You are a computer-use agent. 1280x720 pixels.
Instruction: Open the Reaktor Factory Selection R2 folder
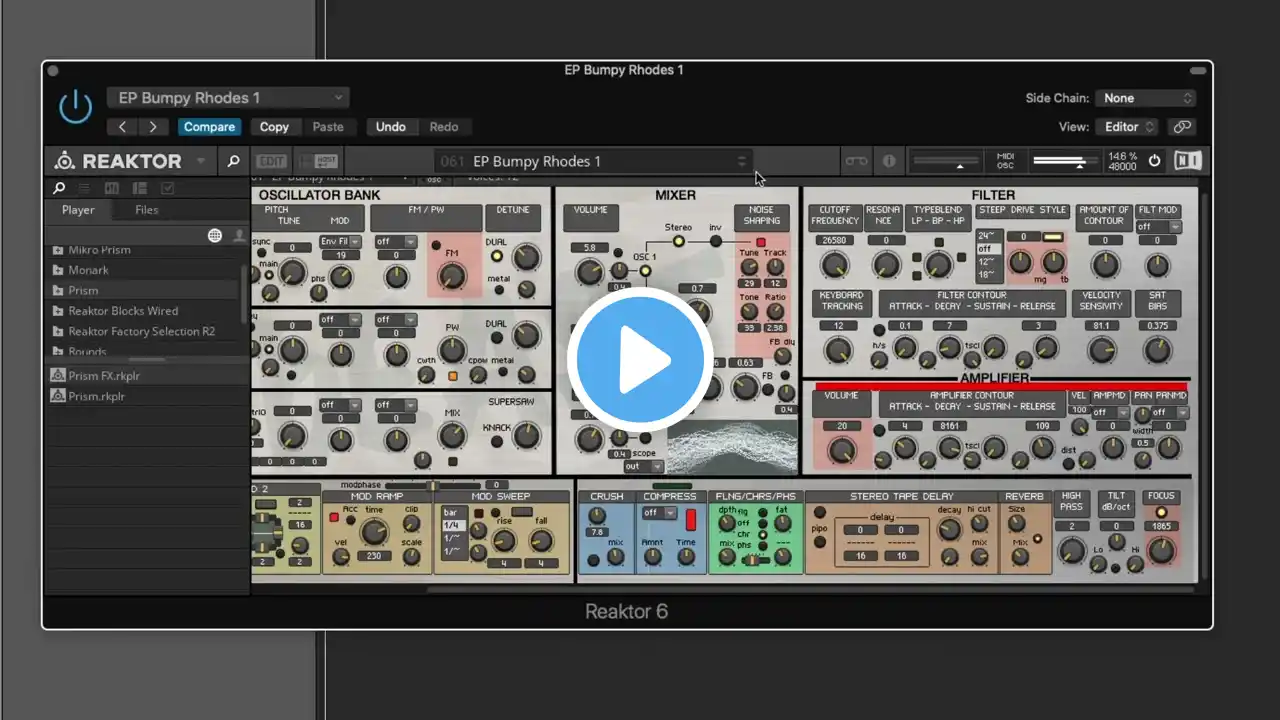133,331
